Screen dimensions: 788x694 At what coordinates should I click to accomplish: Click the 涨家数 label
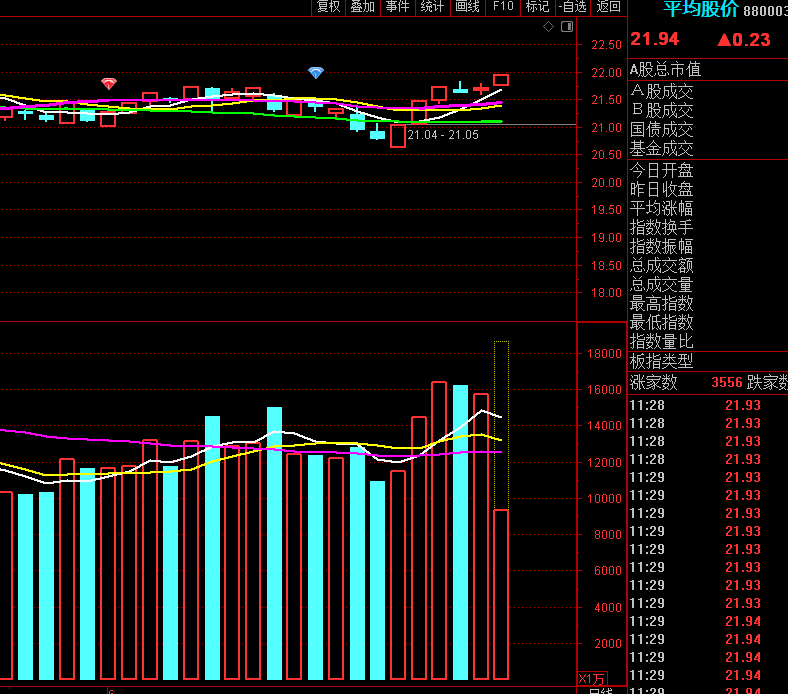tap(653, 382)
